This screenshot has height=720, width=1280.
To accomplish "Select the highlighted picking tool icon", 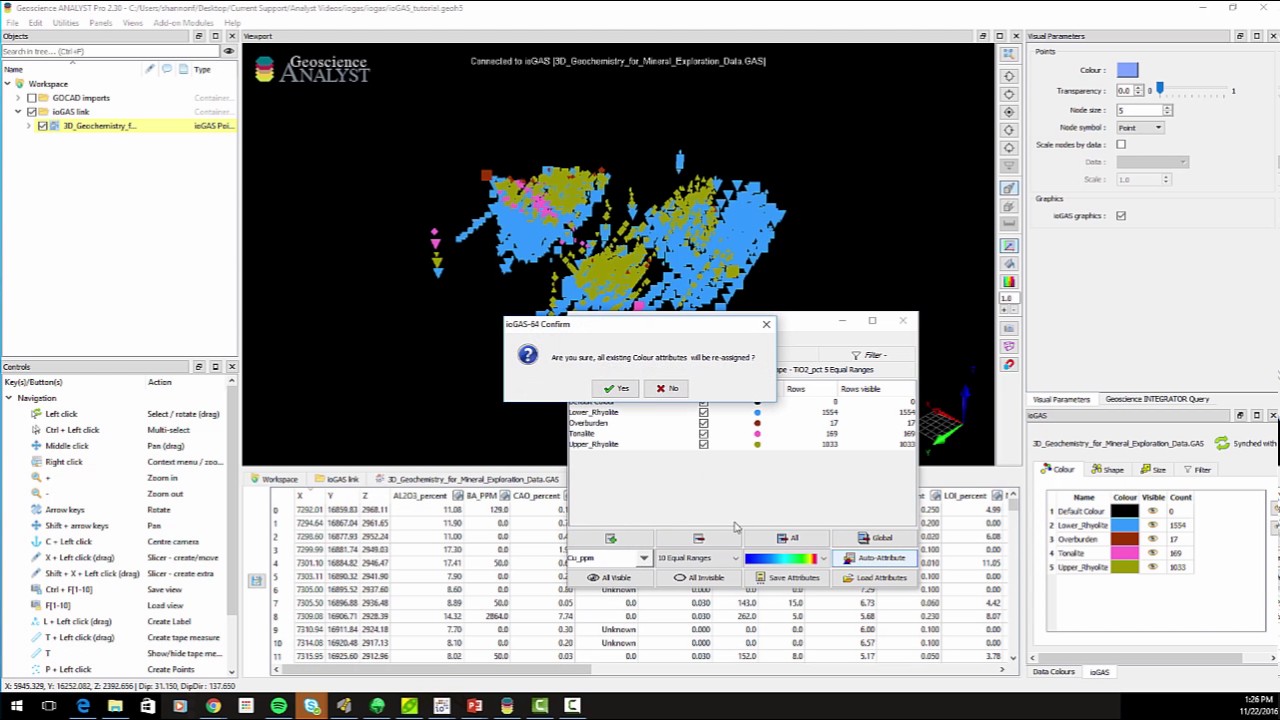I will [1009, 188].
